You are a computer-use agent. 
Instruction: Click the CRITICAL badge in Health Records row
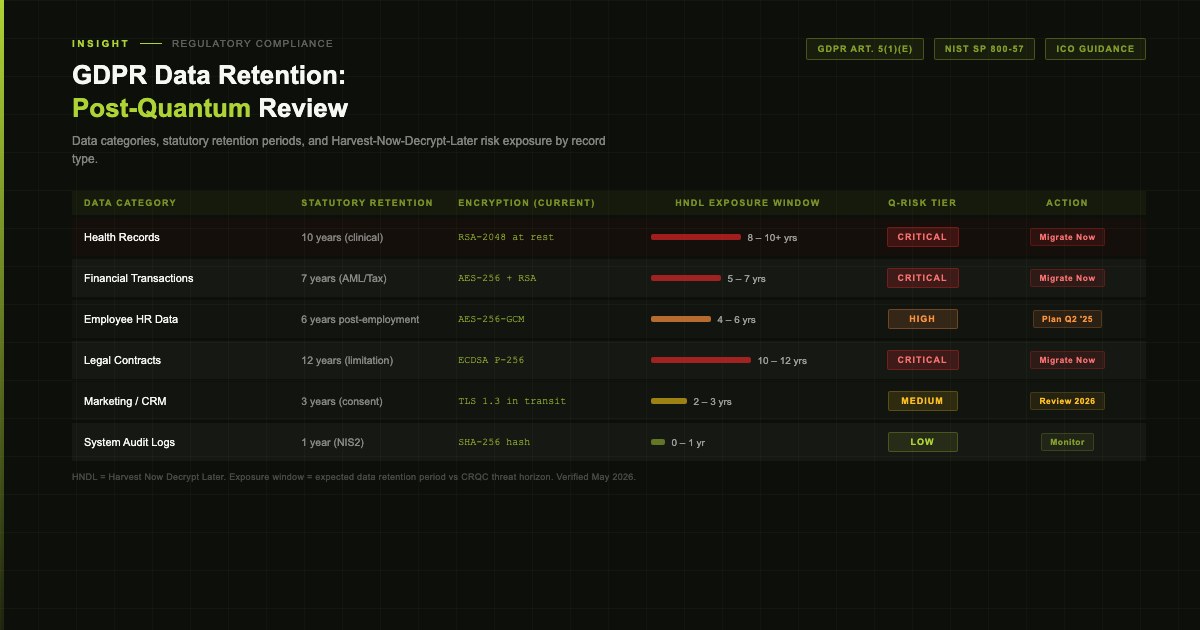point(922,237)
